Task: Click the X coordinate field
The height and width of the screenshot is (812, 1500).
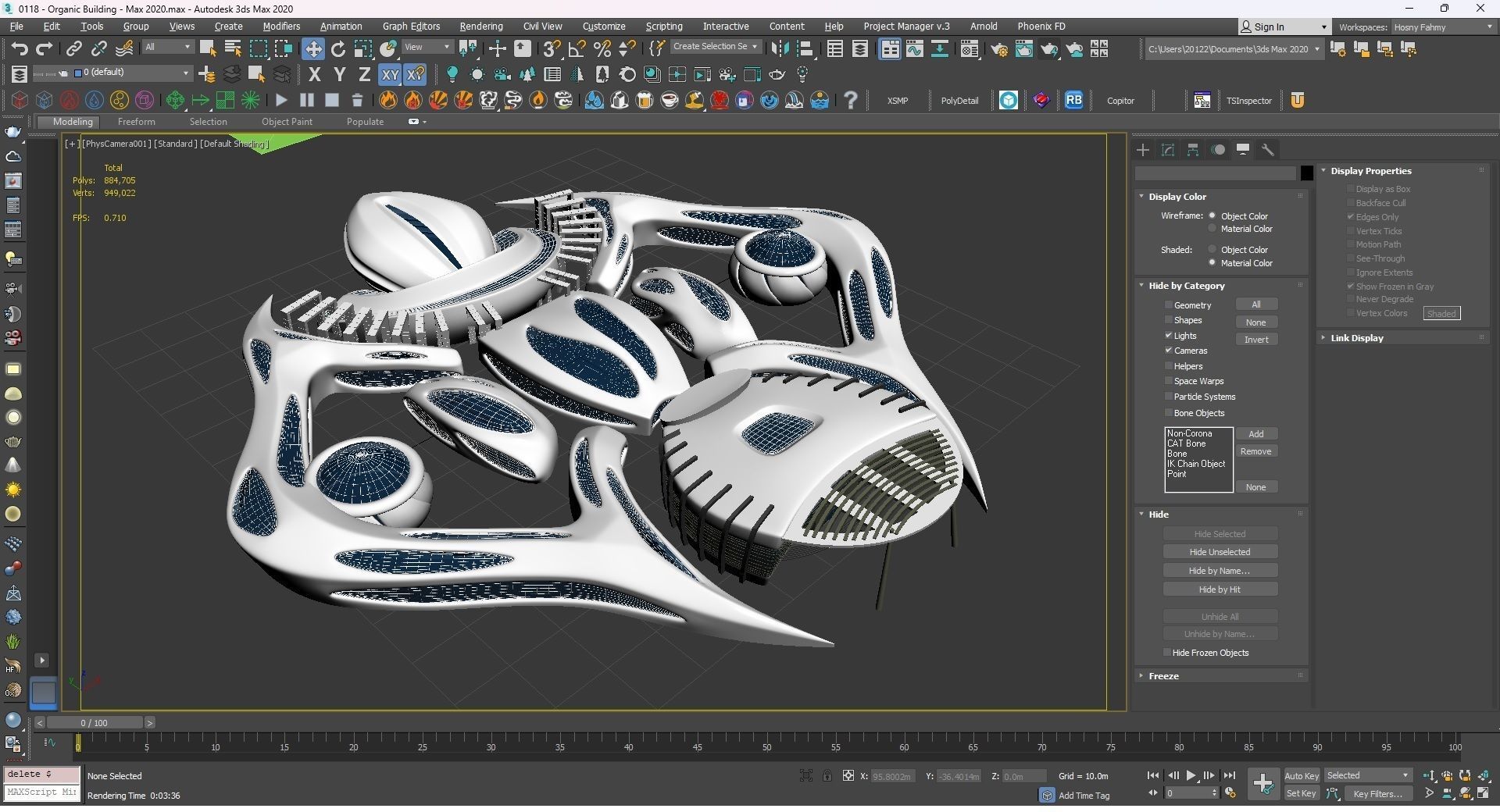Action: [891, 776]
